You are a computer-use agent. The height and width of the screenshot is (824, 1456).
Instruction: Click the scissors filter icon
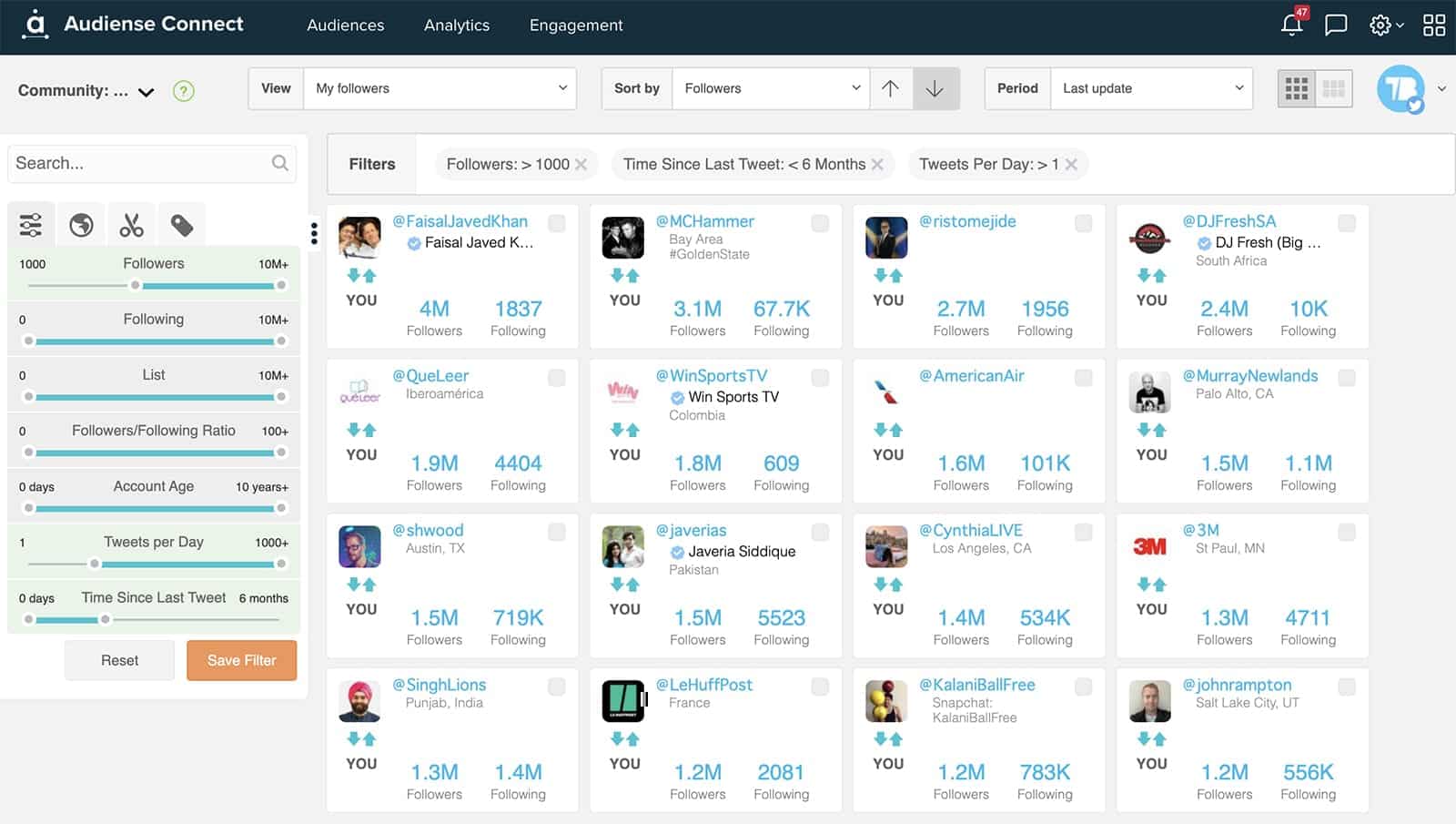(131, 223)
